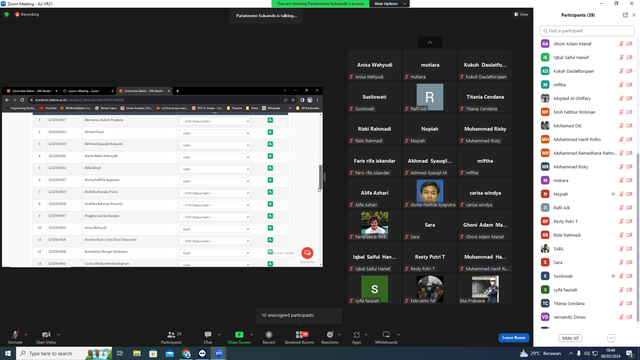Pop out the Participants panel
Image resolution: width=640 pixels, height=360 pixels.
pos(625,15)
